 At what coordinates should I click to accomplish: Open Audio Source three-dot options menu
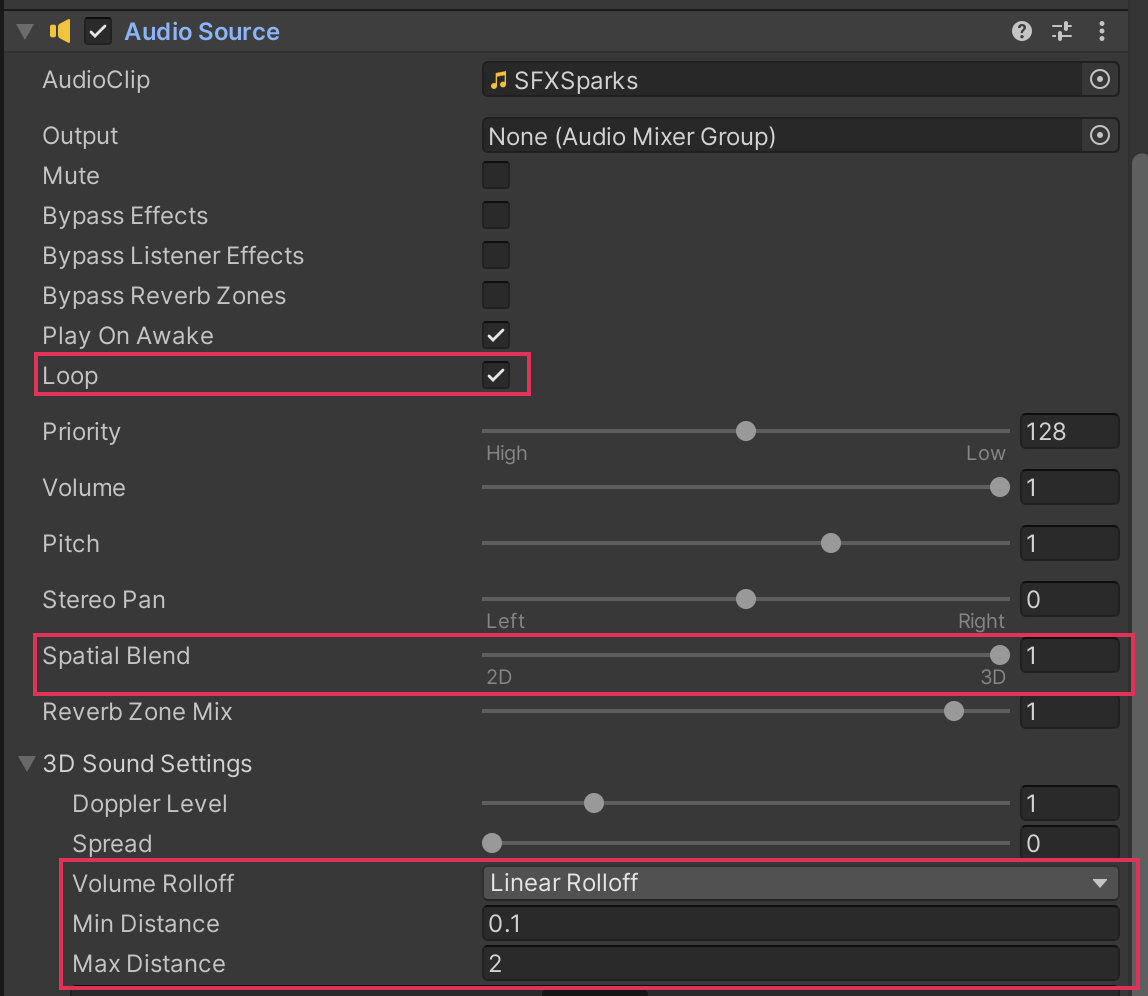[1101, 31]
